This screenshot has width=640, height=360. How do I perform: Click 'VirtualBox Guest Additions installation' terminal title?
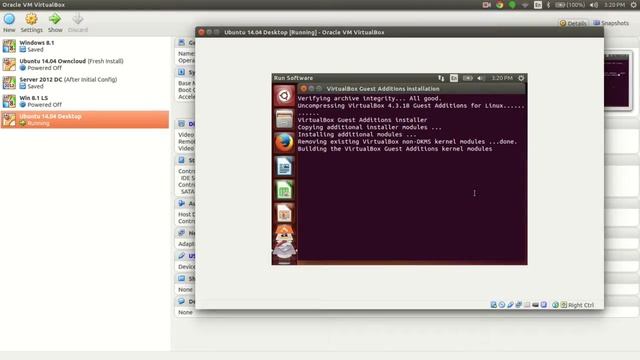click(x=383, y=89)
